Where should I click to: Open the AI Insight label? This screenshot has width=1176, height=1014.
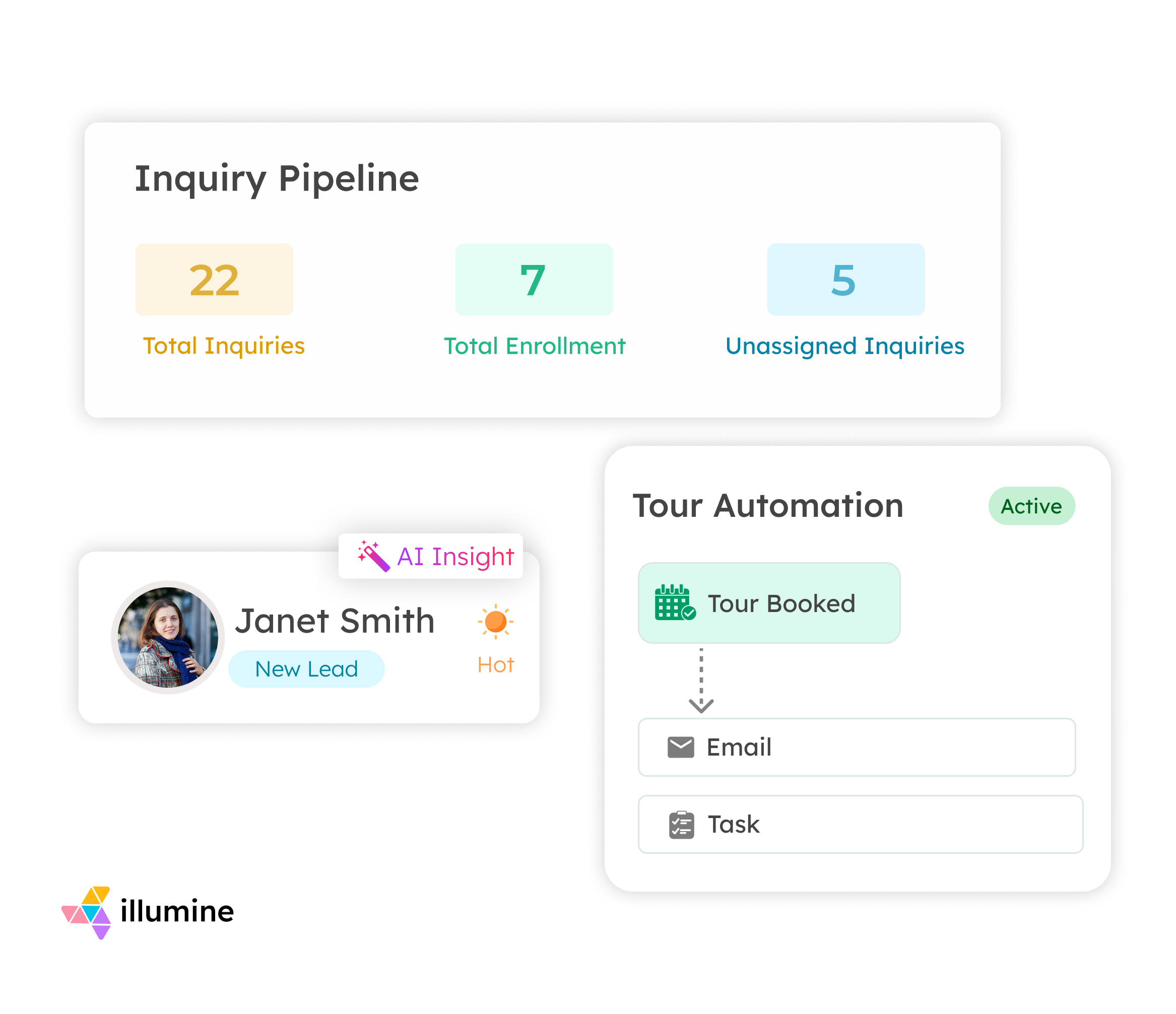(x=455, y=557)
